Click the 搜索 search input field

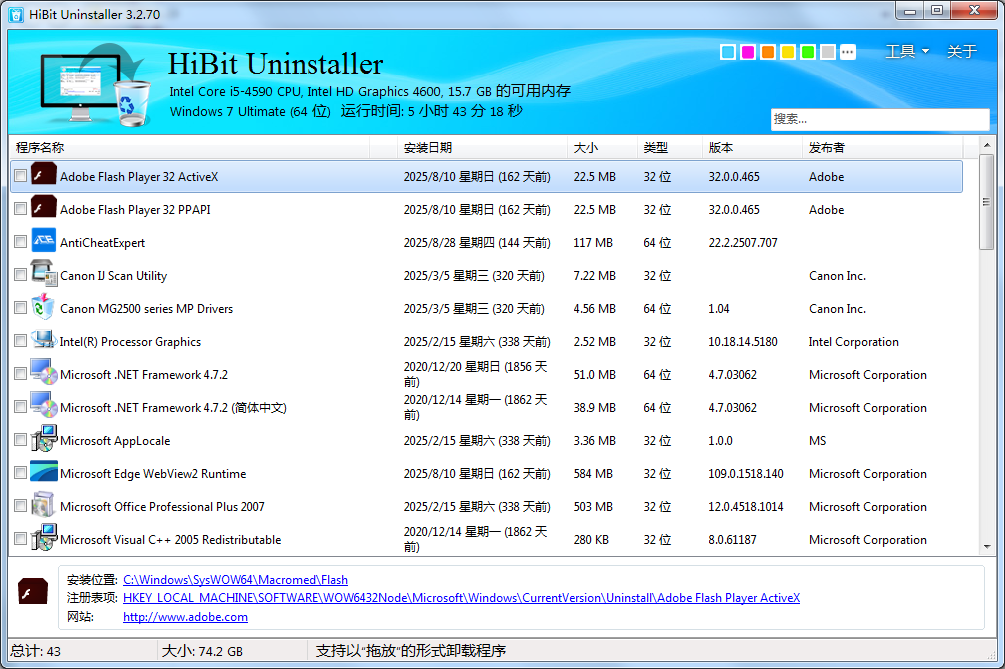point(878,119)
